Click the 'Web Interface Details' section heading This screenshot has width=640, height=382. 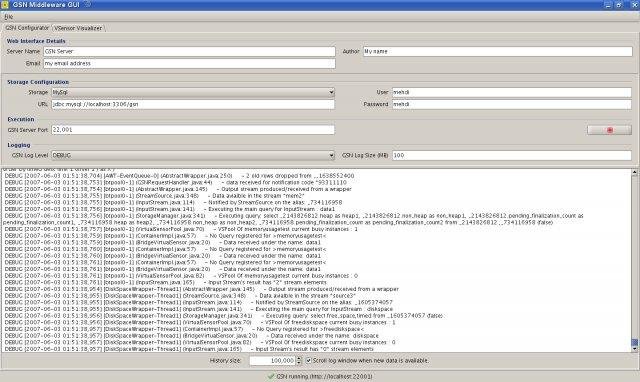tap(36, 41)
